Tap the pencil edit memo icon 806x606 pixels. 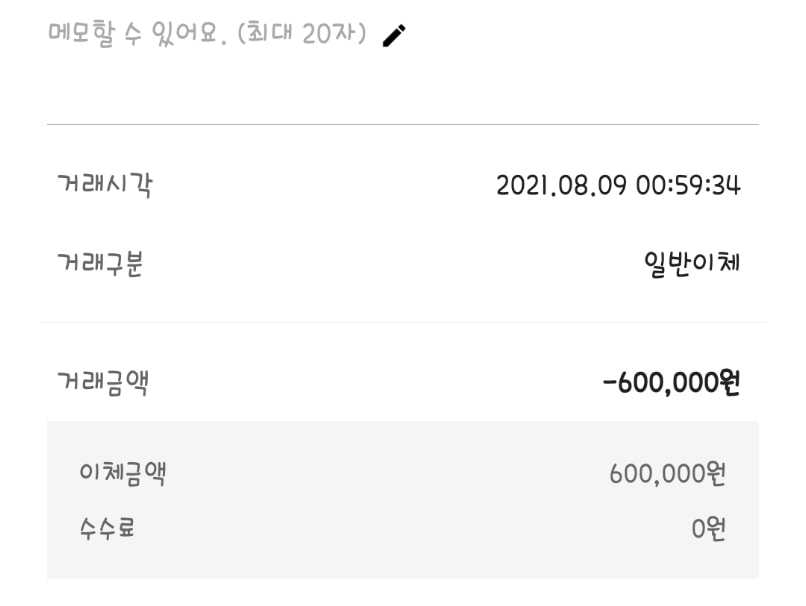395,35
